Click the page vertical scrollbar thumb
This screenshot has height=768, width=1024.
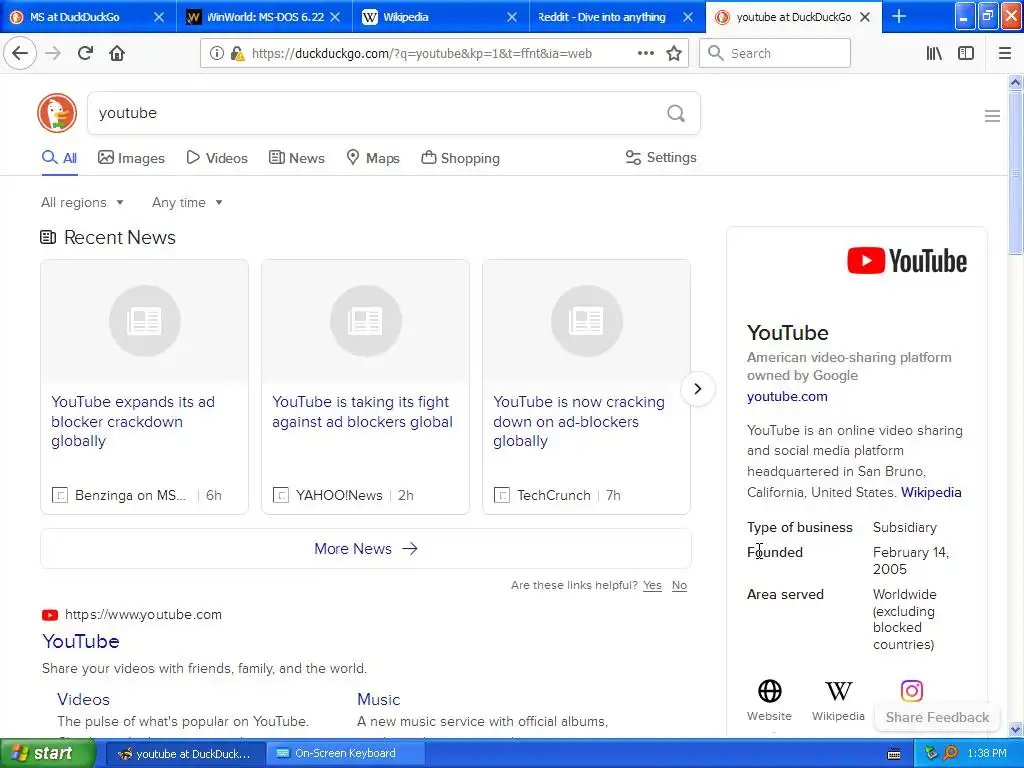1015,173
